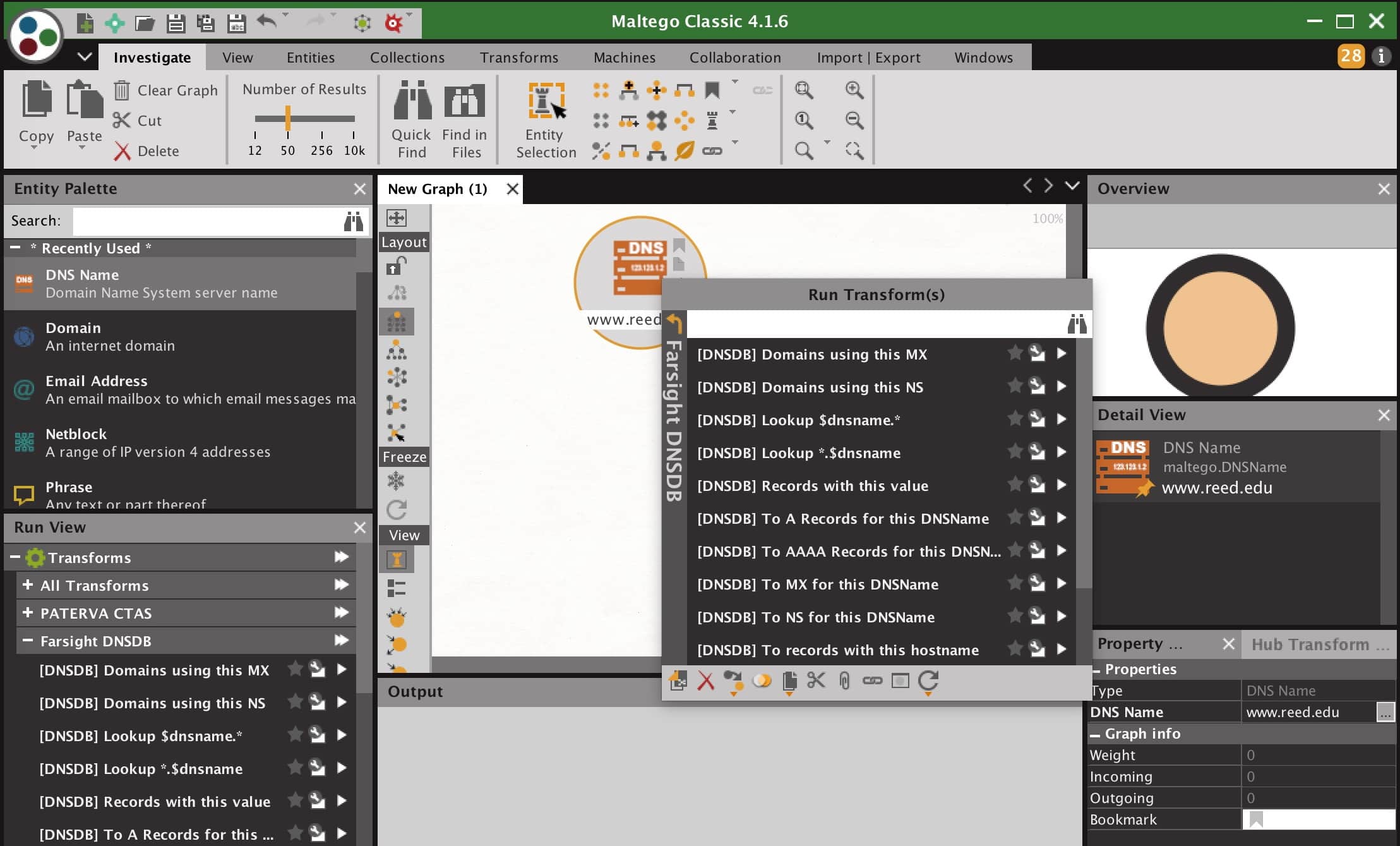Open the graph tabs list dropdown chevron
The height and width of the screenshot is (846, 1400).
[x=1072, y=186]
